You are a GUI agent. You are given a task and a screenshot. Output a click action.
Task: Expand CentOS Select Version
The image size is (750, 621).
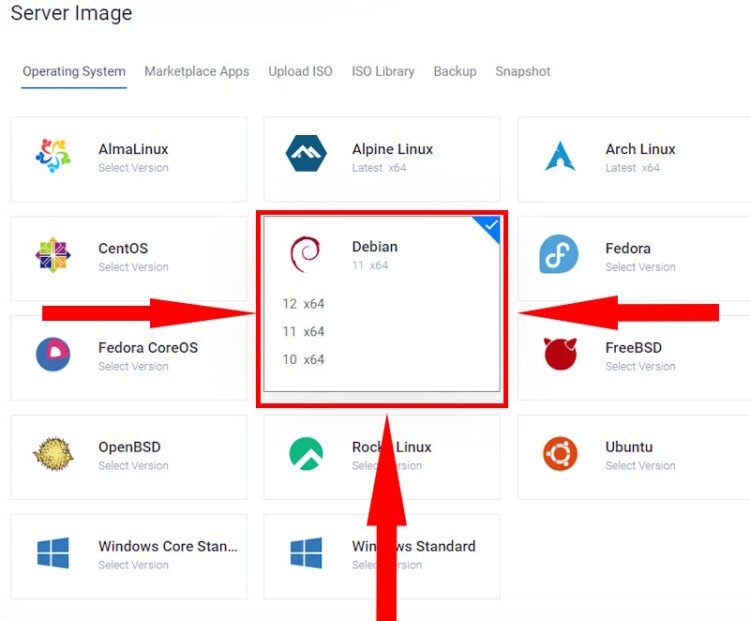click(133, 267)
